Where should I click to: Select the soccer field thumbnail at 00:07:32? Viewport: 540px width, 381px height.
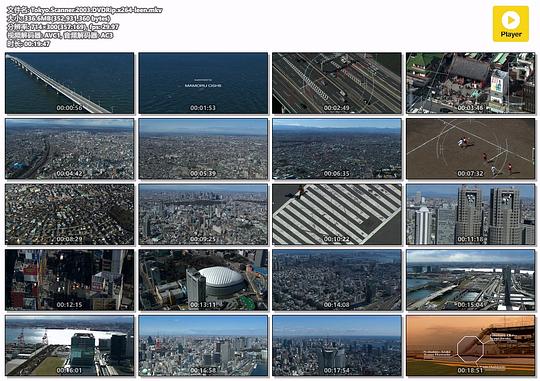point(470,149)
